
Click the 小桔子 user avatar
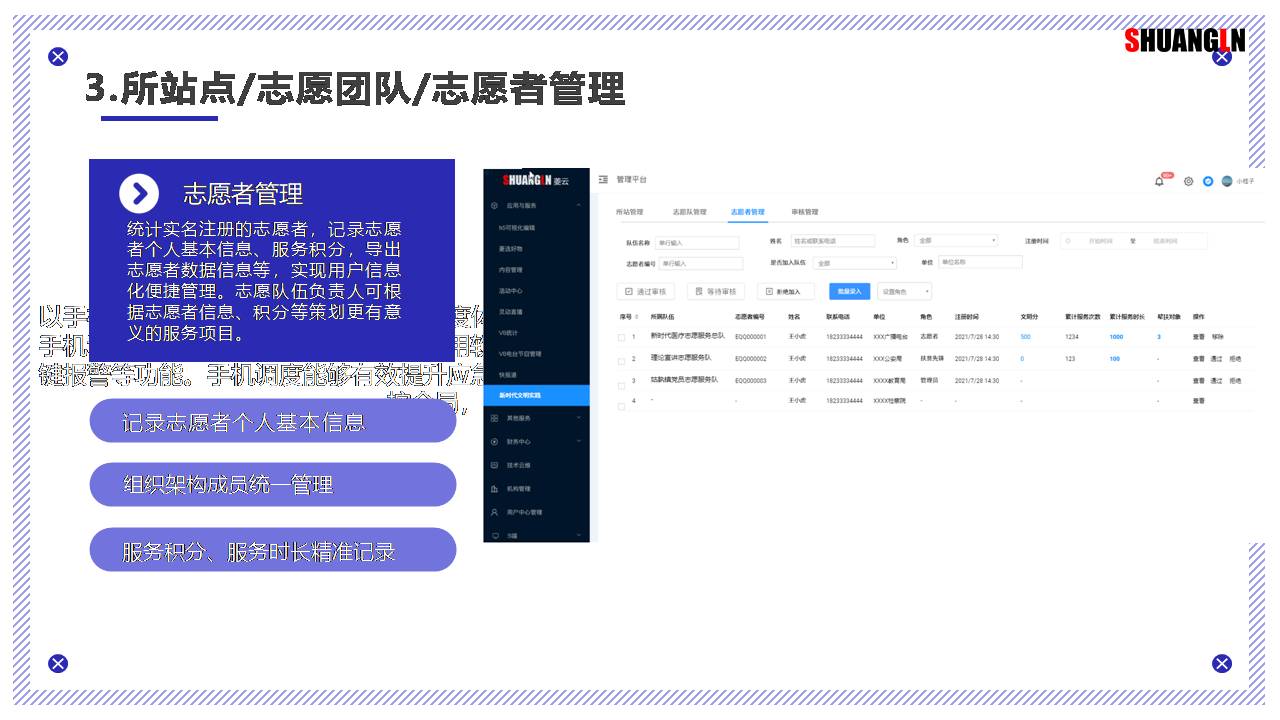(1227, 181)
